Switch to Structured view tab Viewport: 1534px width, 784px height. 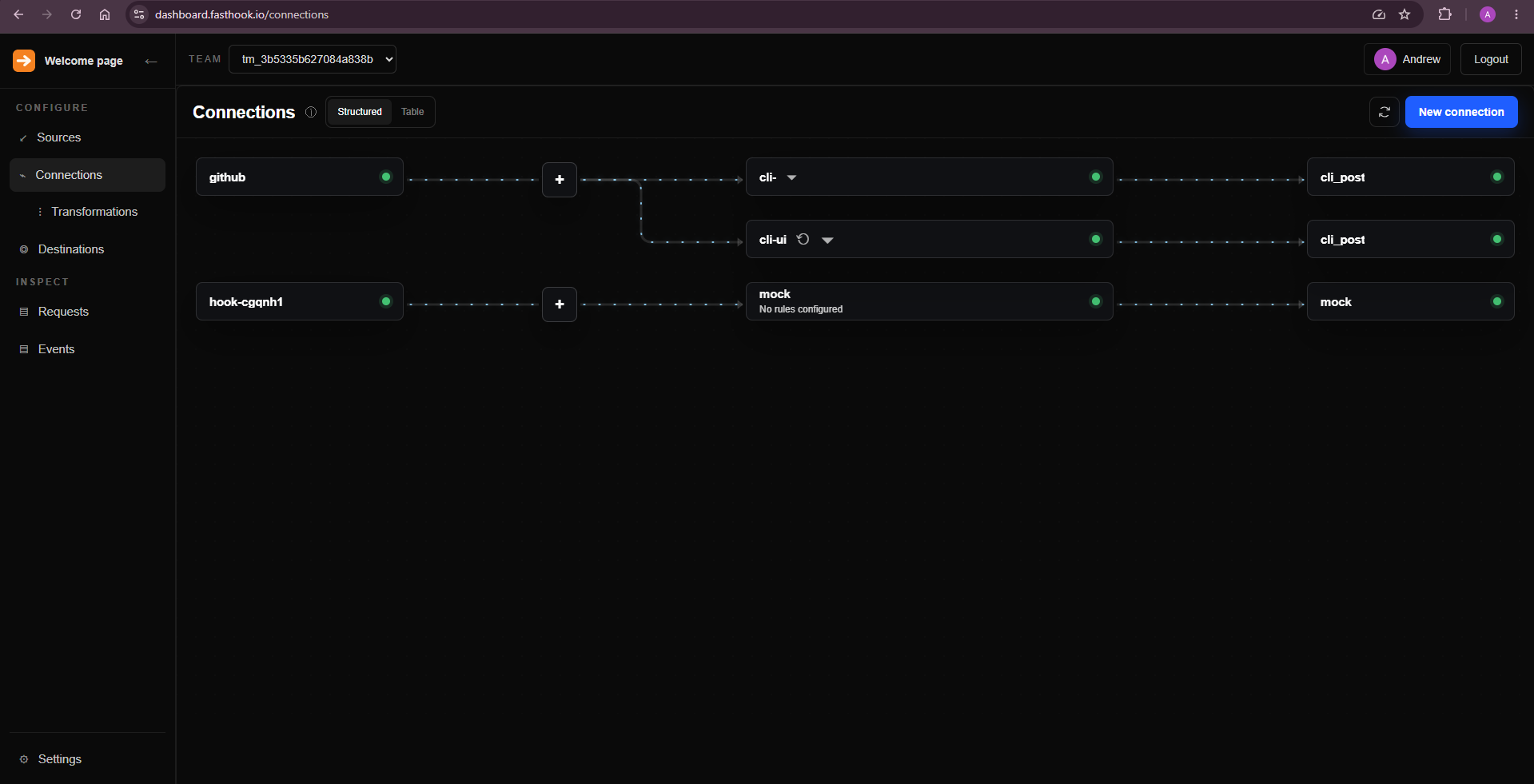(360, 112)
